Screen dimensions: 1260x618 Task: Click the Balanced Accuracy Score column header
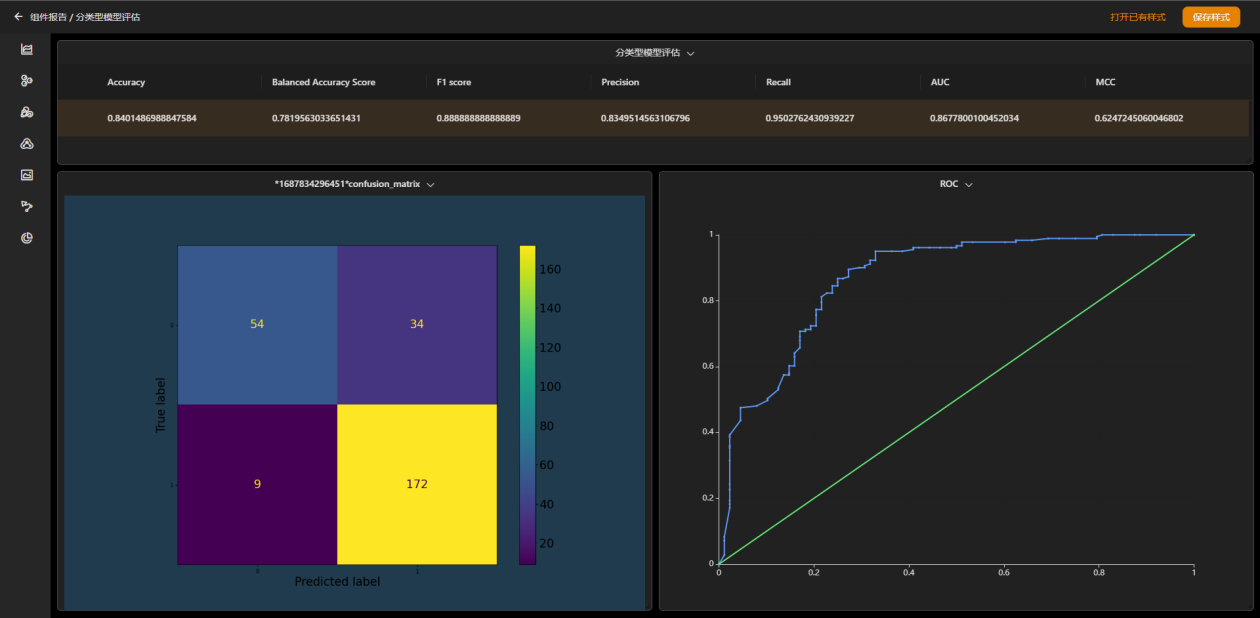click(324, 82)
